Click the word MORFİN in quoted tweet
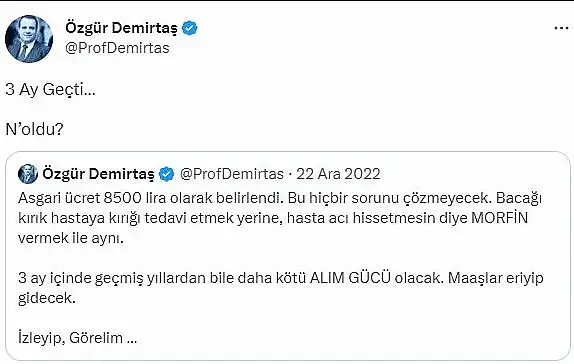Viewport: 574px width, 364px height. pyautogui.click(x=499, y=218)
